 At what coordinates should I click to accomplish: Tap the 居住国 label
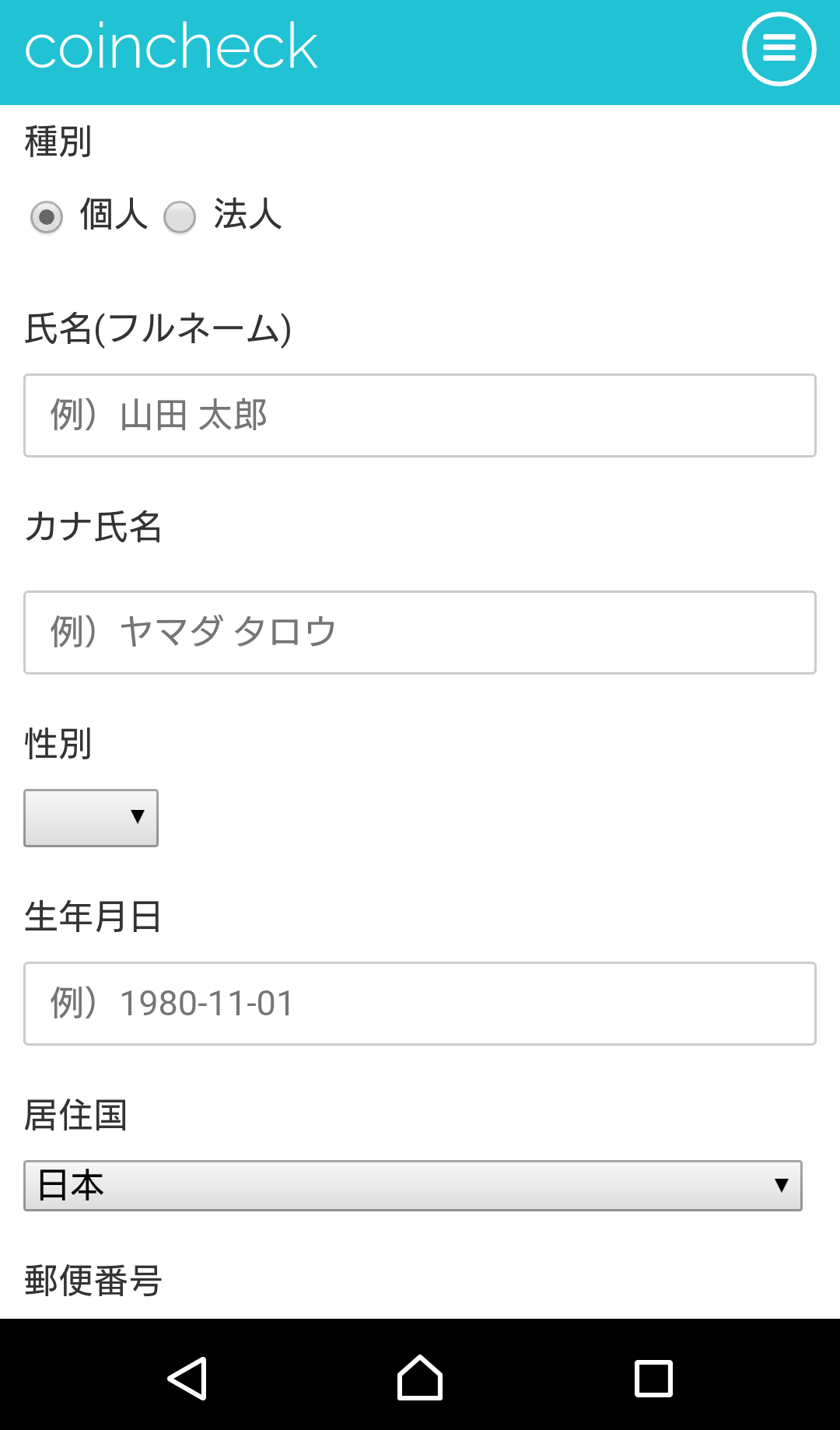click(x=75, y=1115)
